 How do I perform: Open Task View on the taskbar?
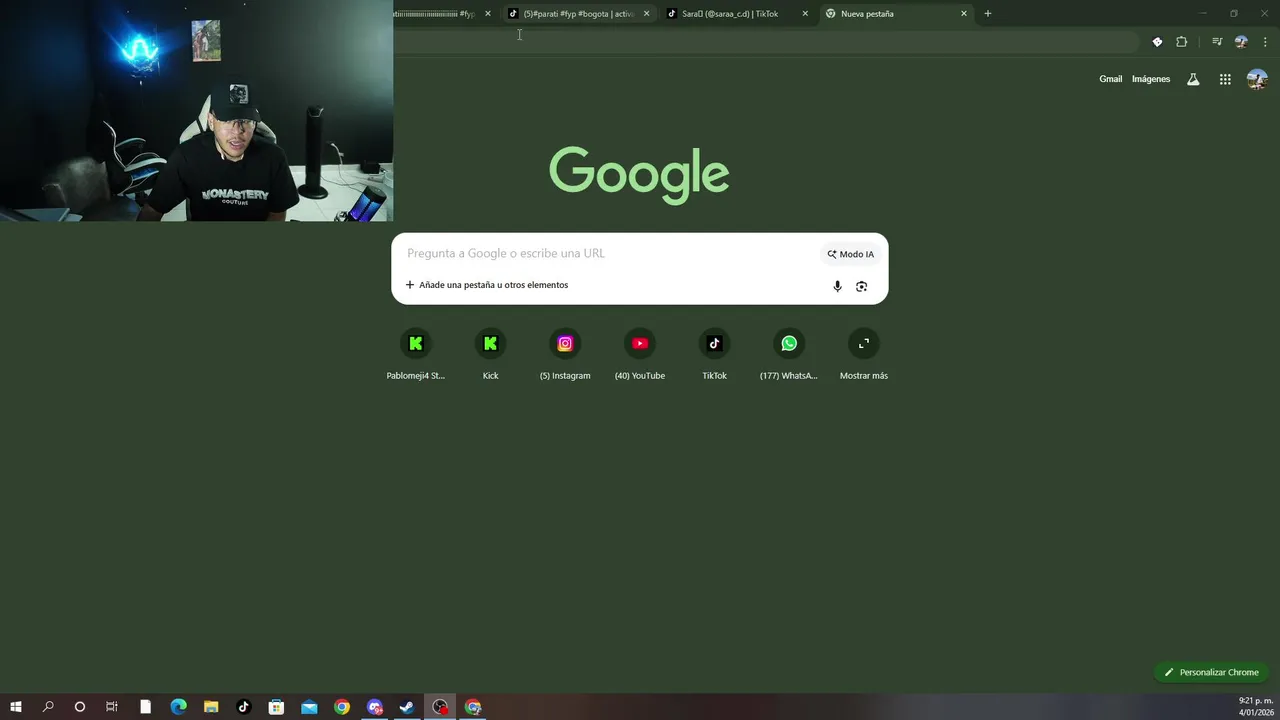[x=112, y=707]
